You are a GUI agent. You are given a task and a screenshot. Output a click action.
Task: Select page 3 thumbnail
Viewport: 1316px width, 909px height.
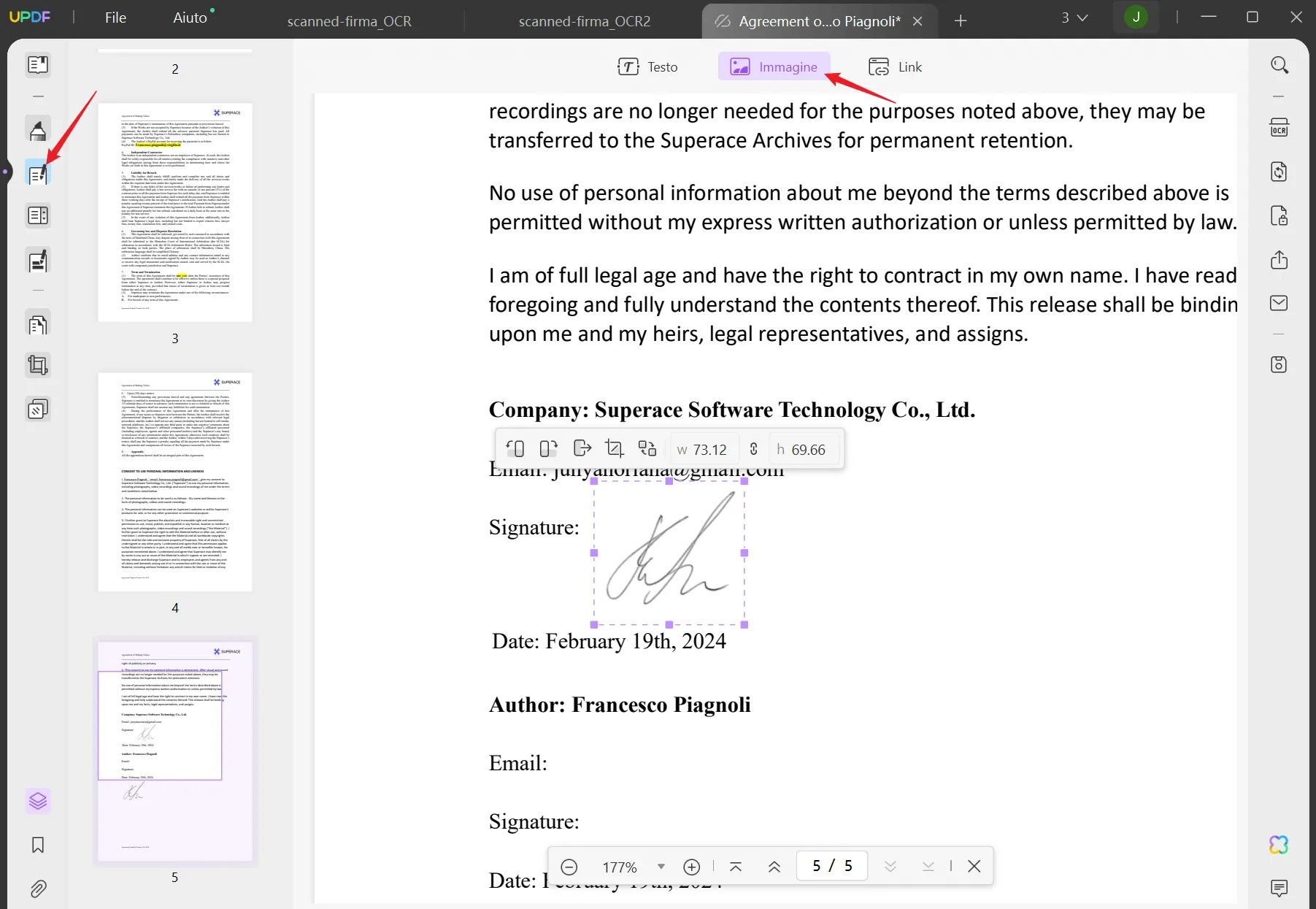pos(175,212)
